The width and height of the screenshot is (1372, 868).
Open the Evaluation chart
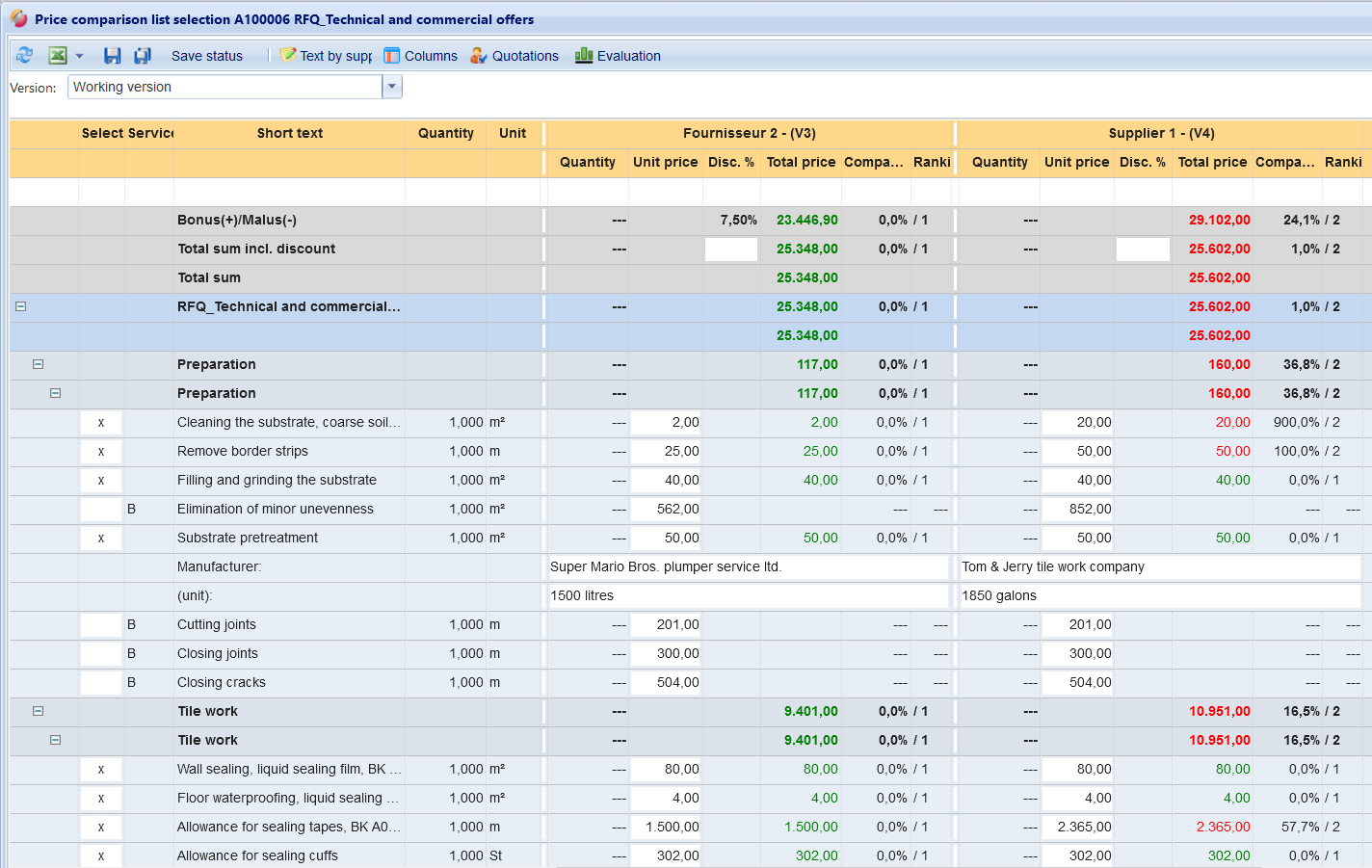pyautogui.click(x=618, y=56)
